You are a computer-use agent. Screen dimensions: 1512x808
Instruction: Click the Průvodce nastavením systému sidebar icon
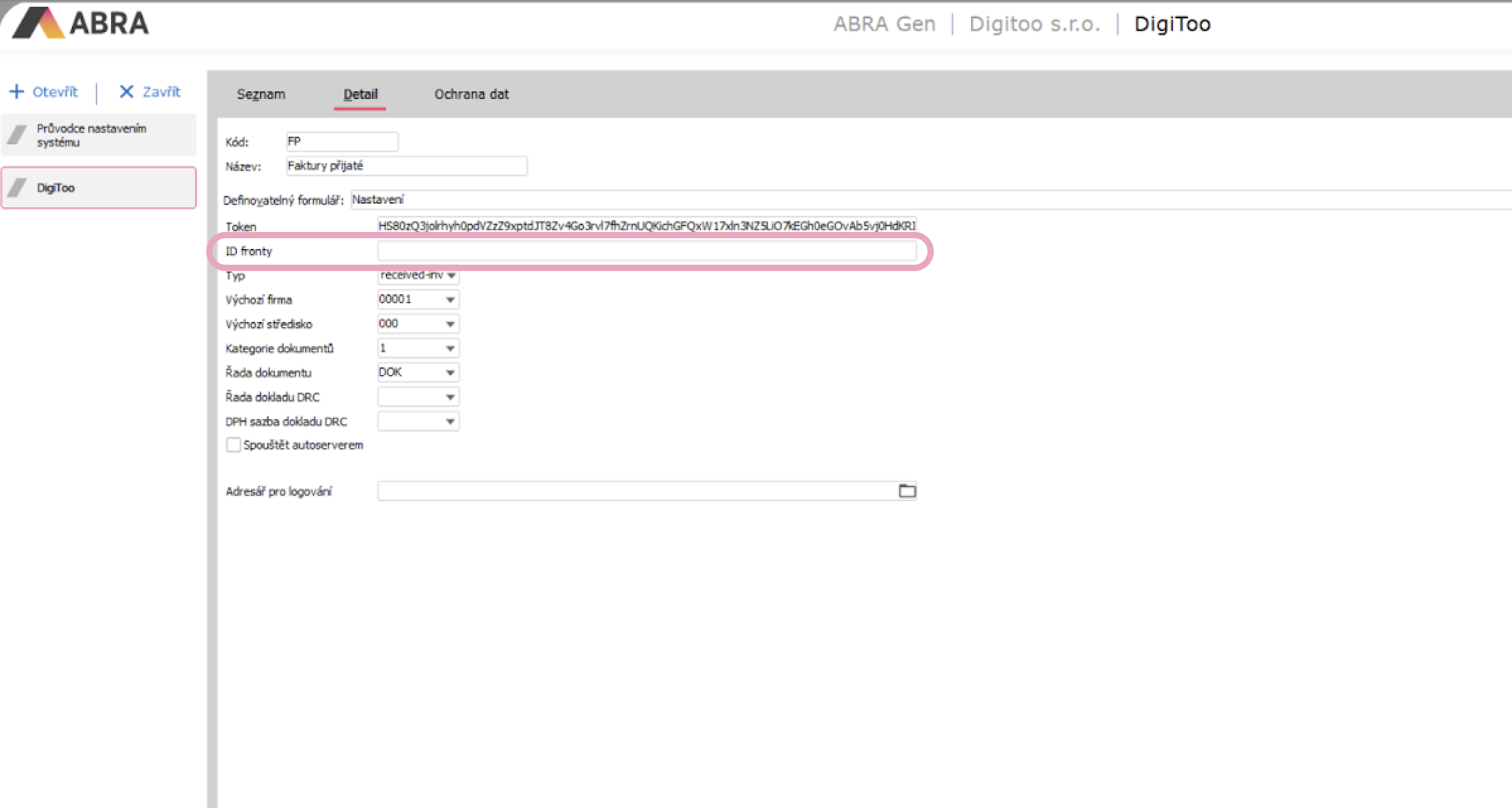pyautogui.click(x=18, y=135)
